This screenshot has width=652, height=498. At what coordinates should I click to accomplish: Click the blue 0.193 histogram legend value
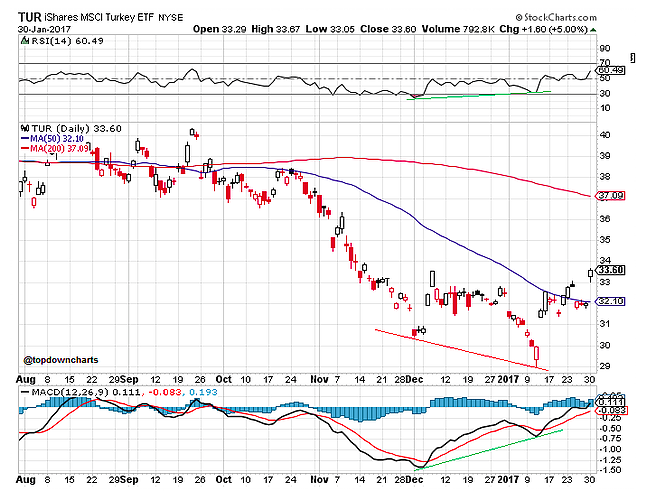203,392
